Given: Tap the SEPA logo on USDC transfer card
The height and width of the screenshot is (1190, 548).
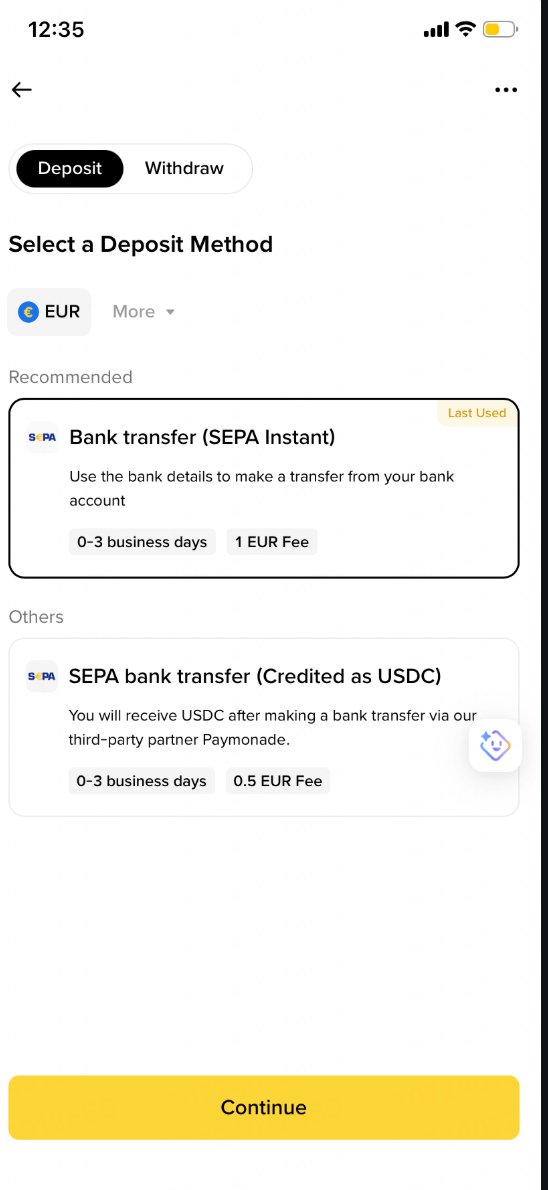Looking at the screenshot, I should [42, 675].
